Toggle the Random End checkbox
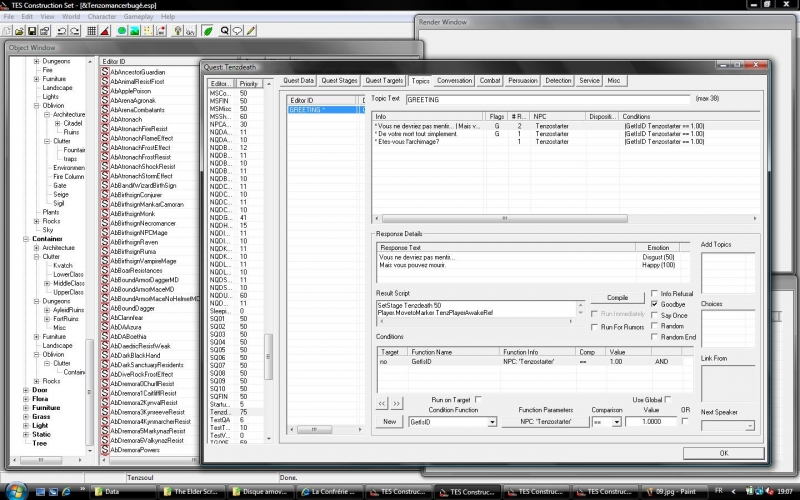Screen dimensions: 800x500 (x=655, y=337)
